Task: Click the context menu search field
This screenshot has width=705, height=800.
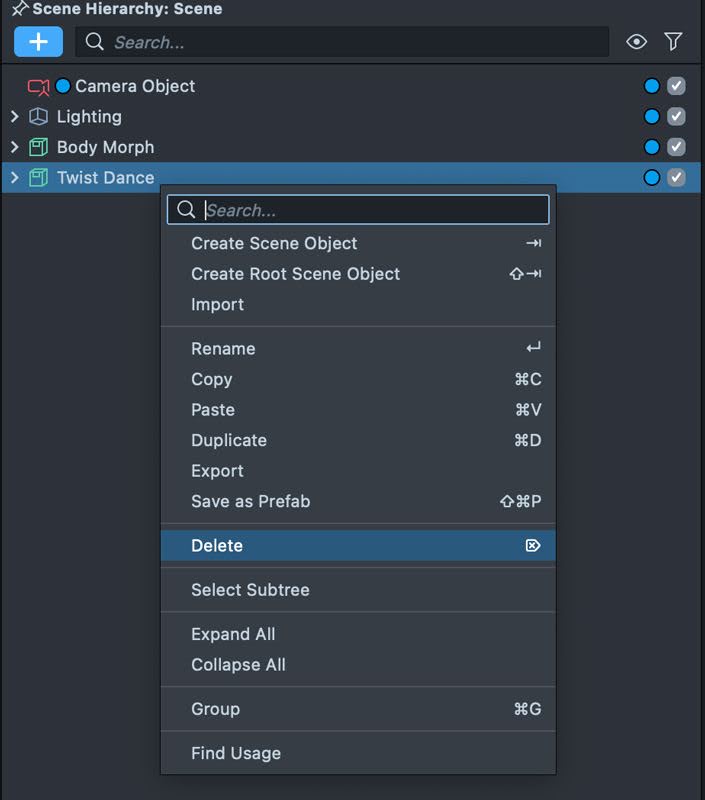Action: [x=370, y=210]
